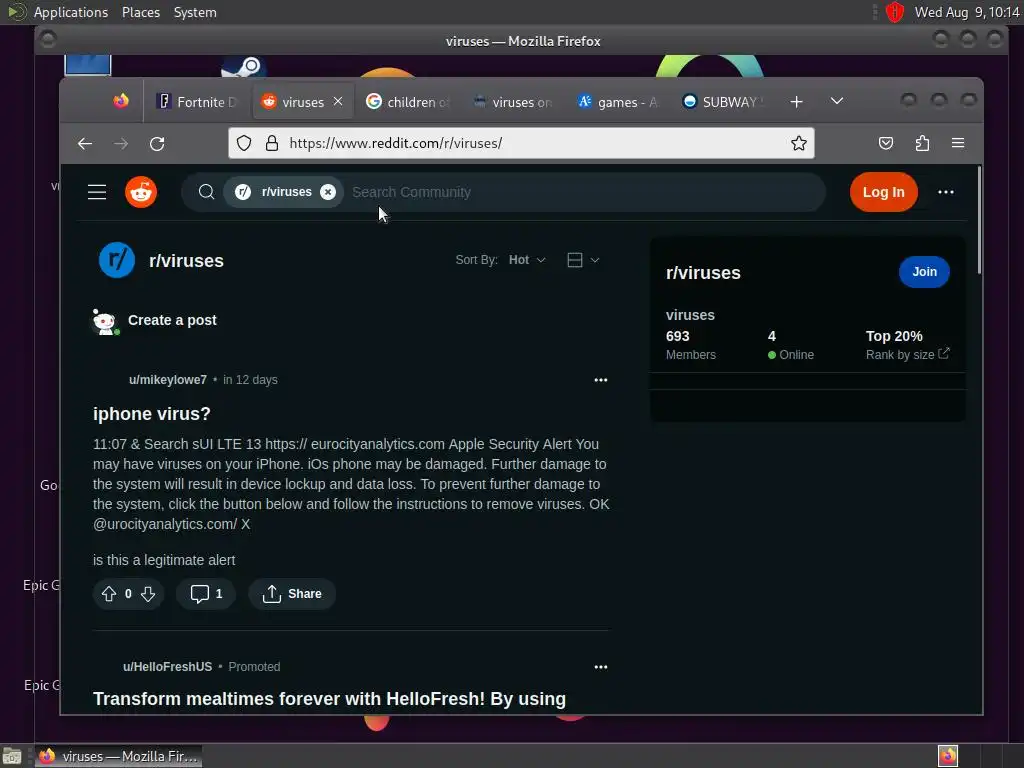The width and height of the screenshot is (1024, 768).
Task: Open the Sort By Hot dropdown
Action: (x=526, y=260)
